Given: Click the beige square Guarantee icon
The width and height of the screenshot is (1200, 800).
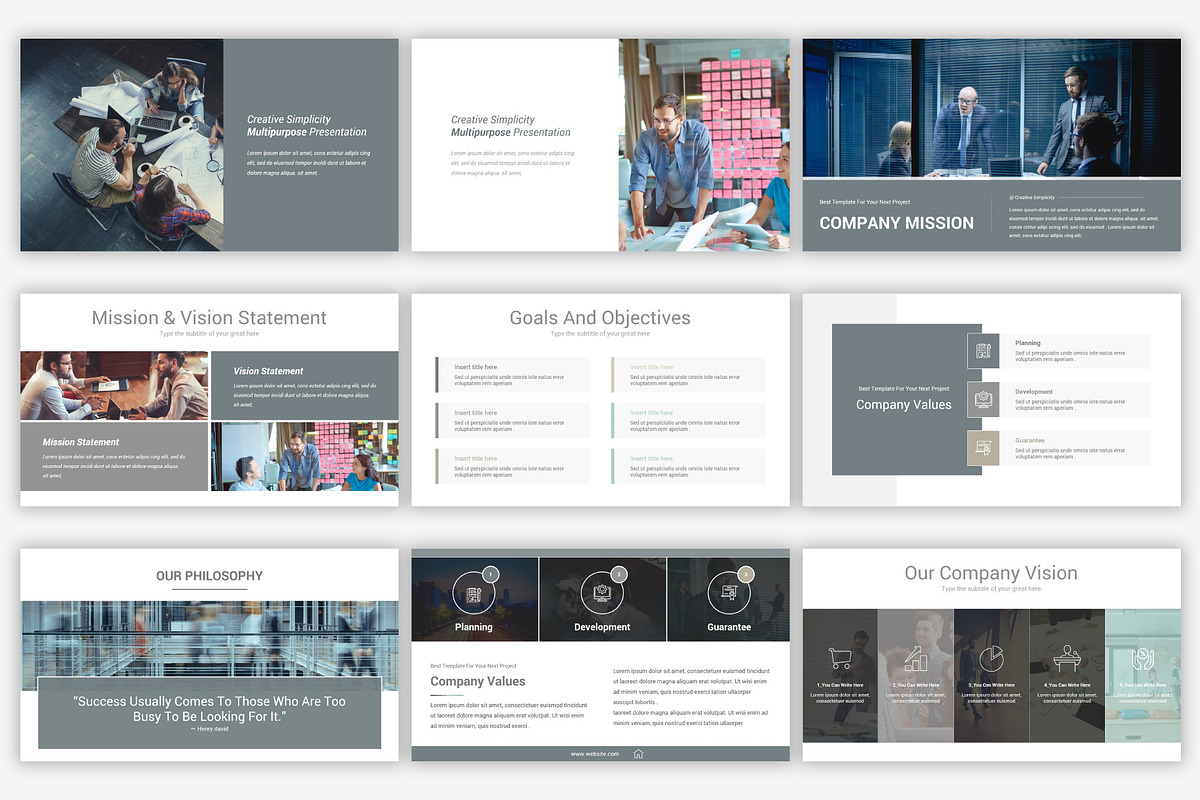Looking at the screenshot, I should 983,448.
